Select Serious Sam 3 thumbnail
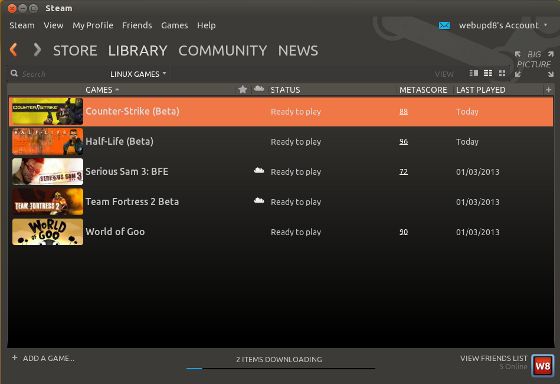The width and height of the screenshot is (560, 384). pos(48,171)
